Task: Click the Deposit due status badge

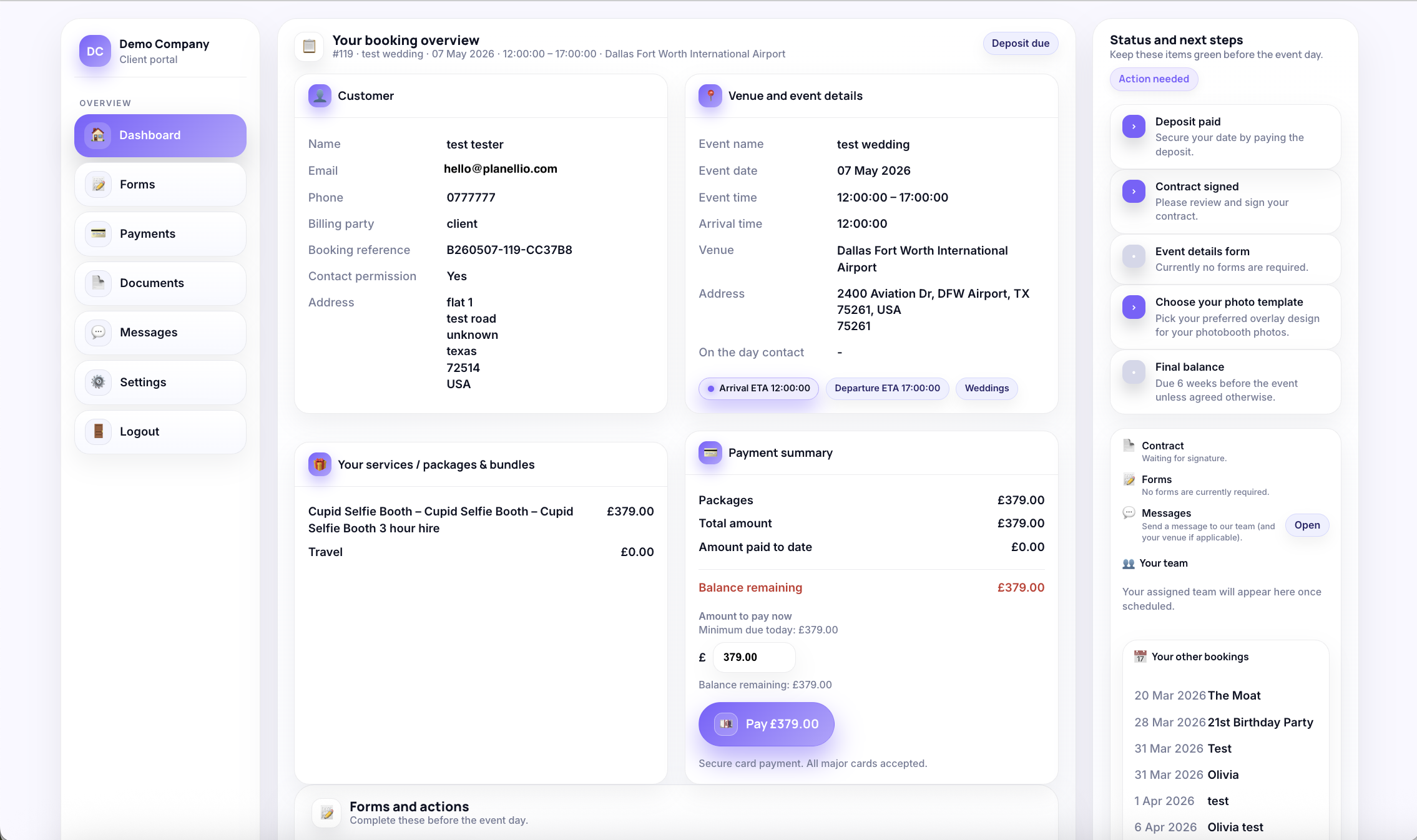Action: point(1021,44)
